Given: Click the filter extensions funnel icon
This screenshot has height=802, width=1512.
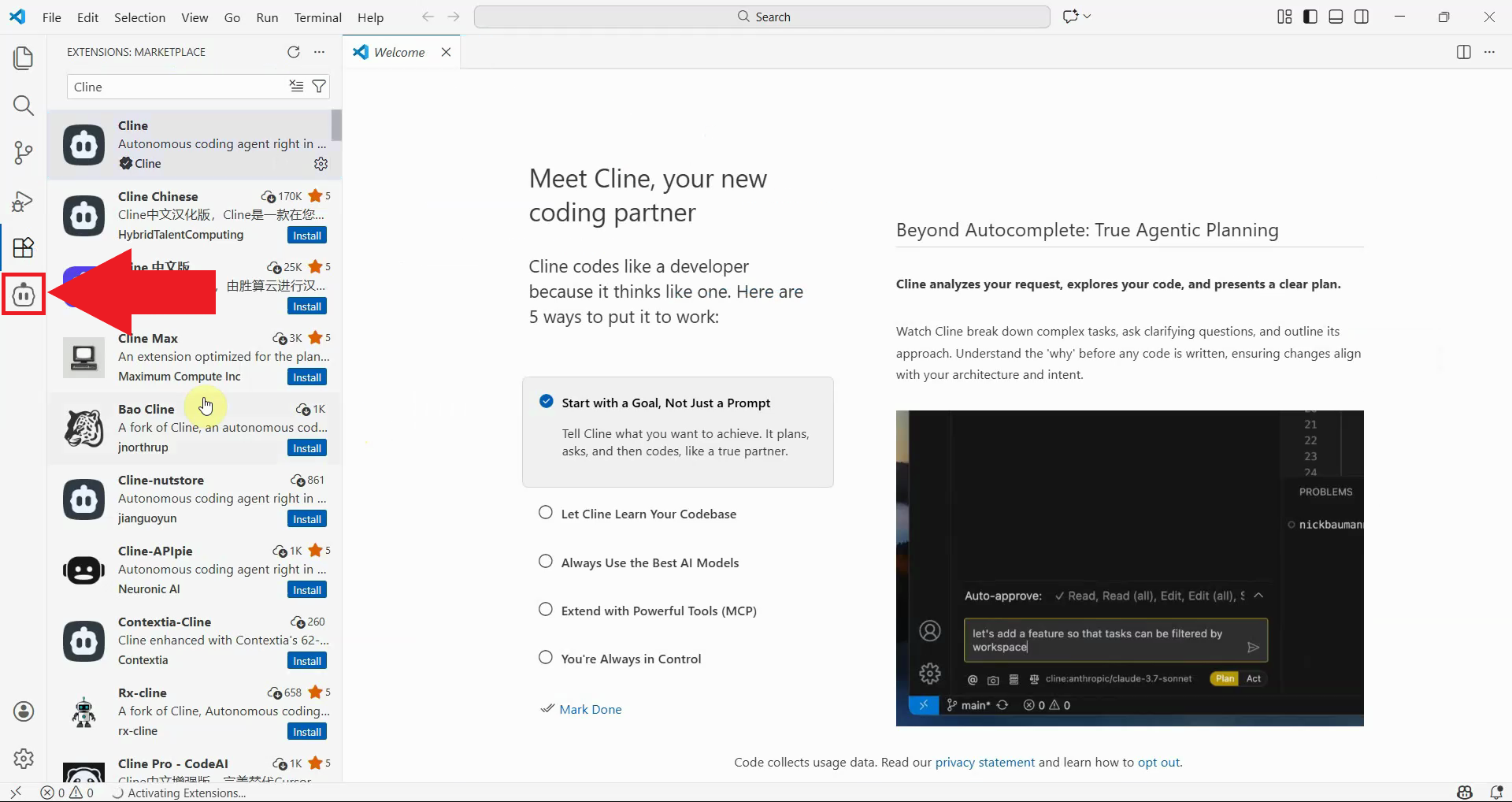Looking at the screenshot, I should (319, 87).
